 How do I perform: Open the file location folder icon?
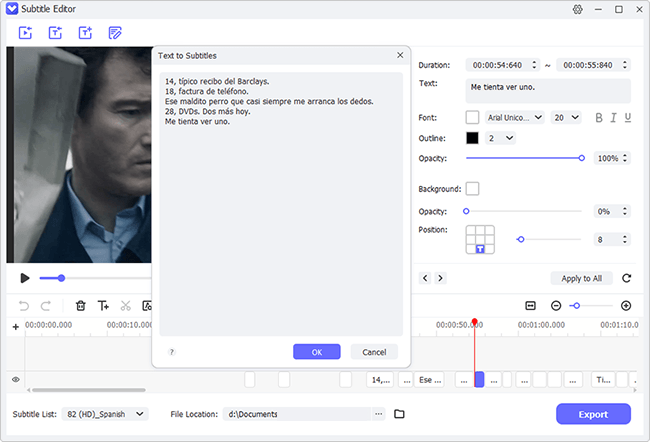[x=399, y=414]
